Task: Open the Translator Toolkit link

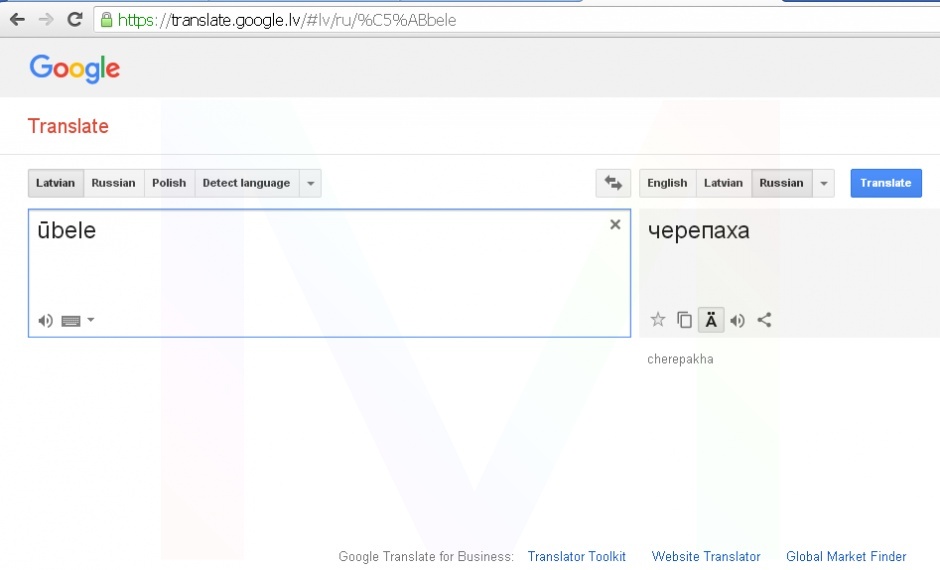Action: pos(577,557)
